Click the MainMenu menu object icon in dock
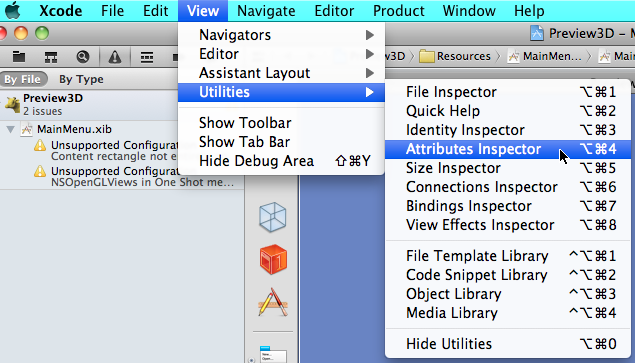Image resolution: width=635 pixels, height=363 pixels. 273,354
